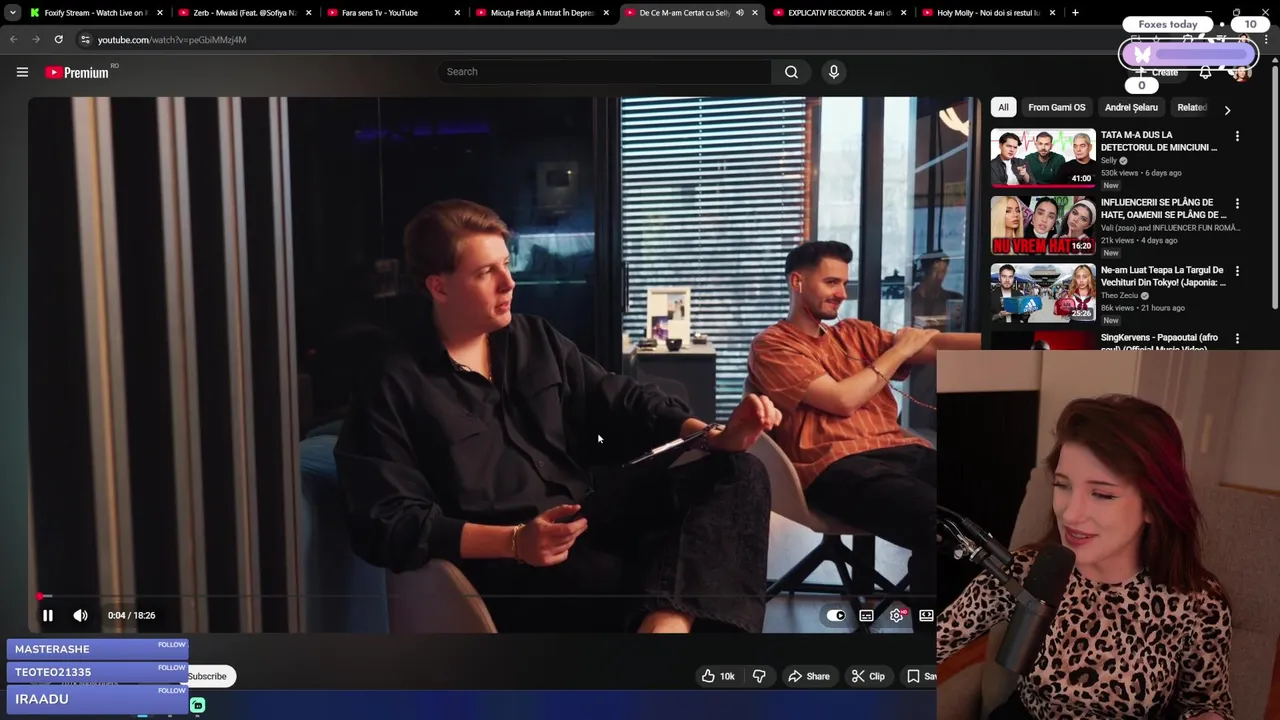Screen dimensions: 1280x720
Task: Pause the playing video
Action: click(x=47, y=615)
